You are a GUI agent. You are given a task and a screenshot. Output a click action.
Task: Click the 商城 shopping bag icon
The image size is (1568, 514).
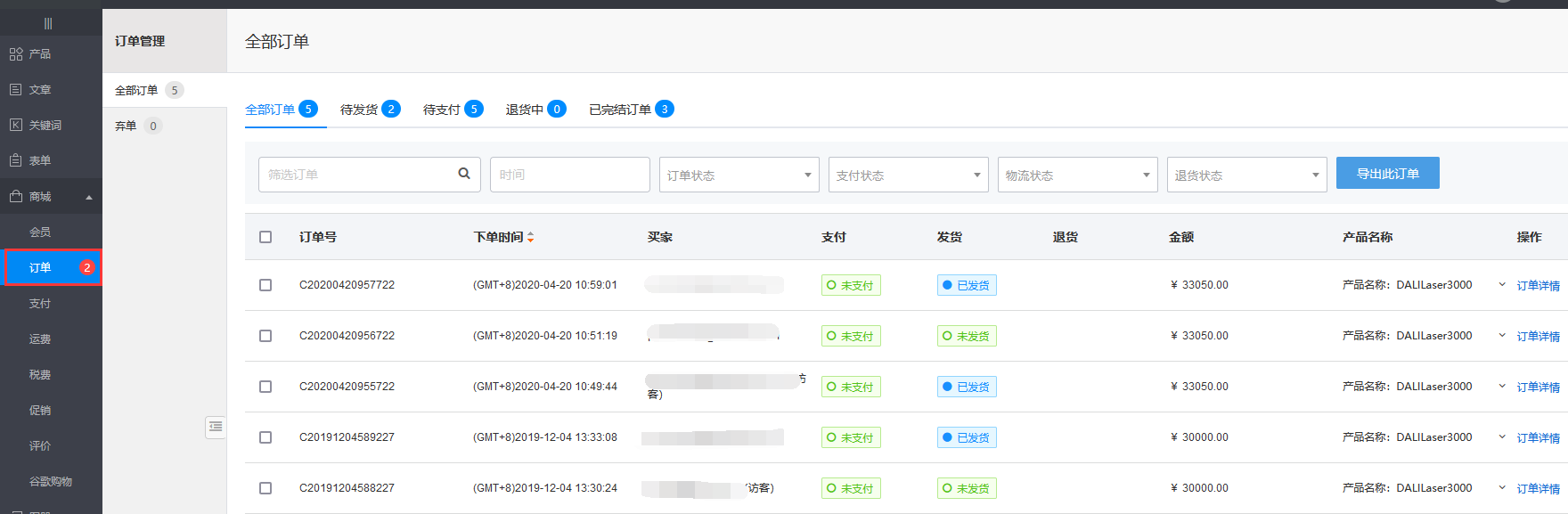16,197
